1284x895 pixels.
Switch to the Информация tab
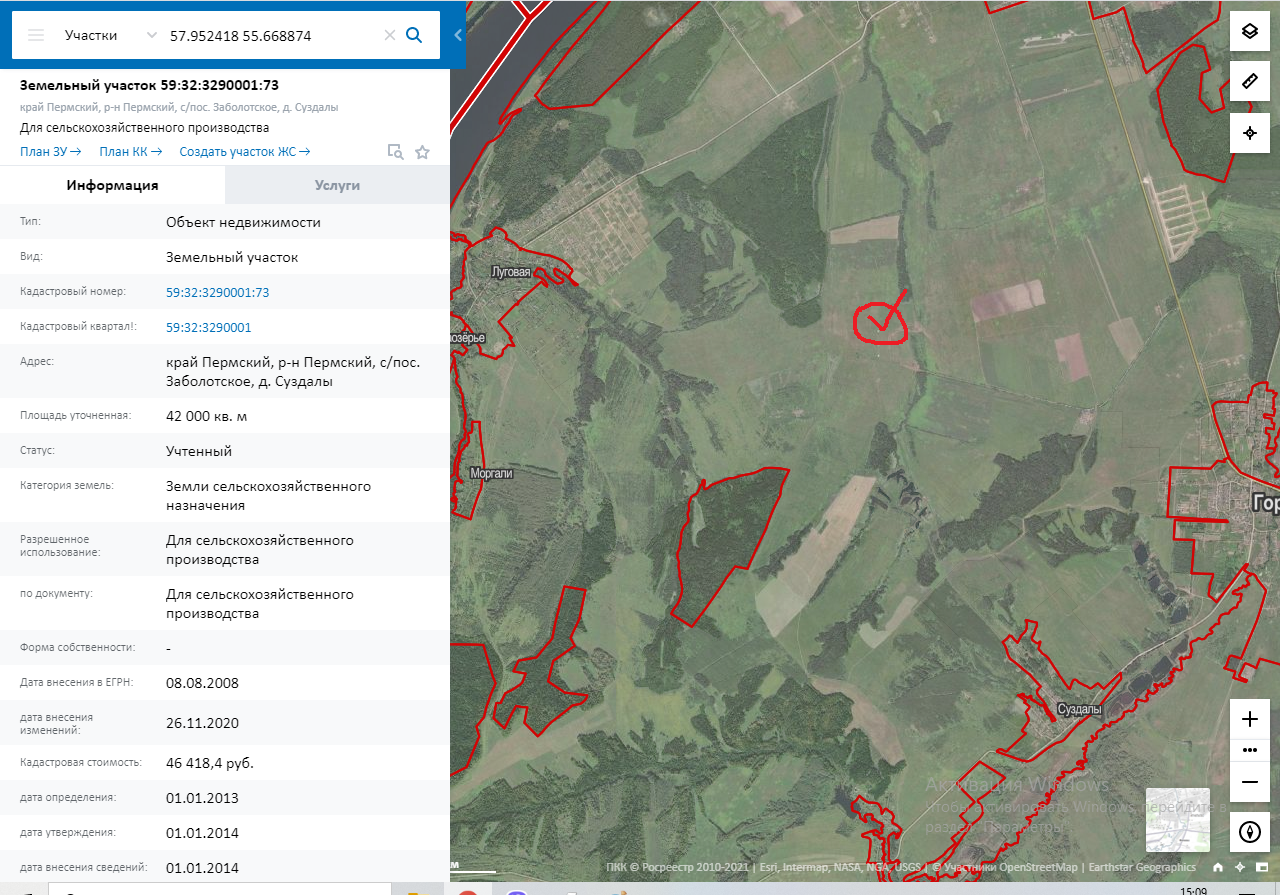coord(112,185)
